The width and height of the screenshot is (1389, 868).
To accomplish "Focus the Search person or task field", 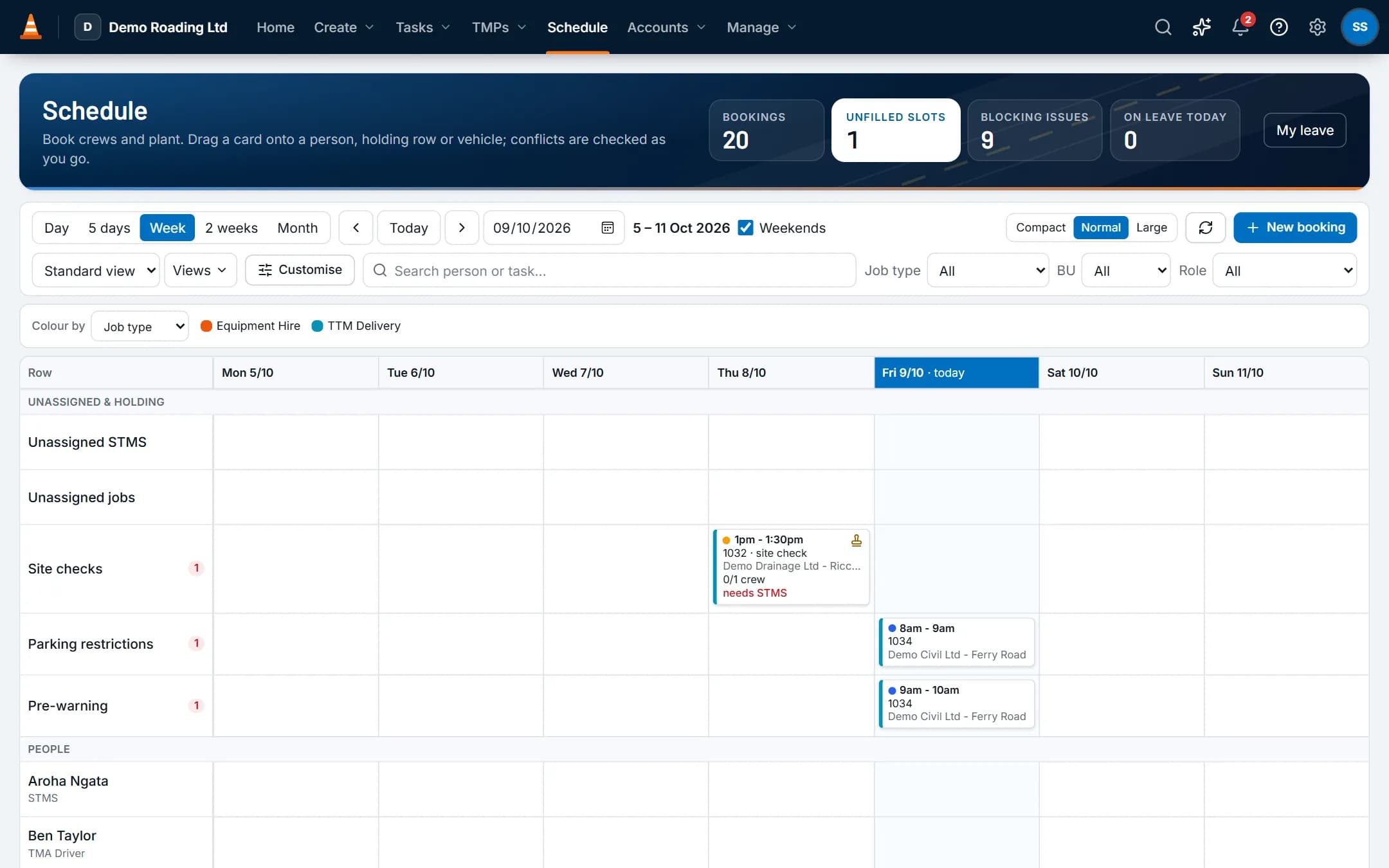I will point(610,270).
